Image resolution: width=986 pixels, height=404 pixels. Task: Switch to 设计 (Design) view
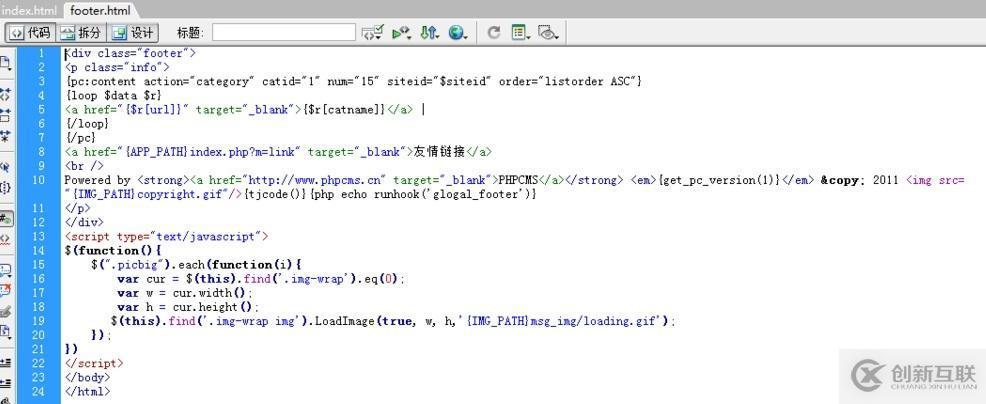point(133,33)
